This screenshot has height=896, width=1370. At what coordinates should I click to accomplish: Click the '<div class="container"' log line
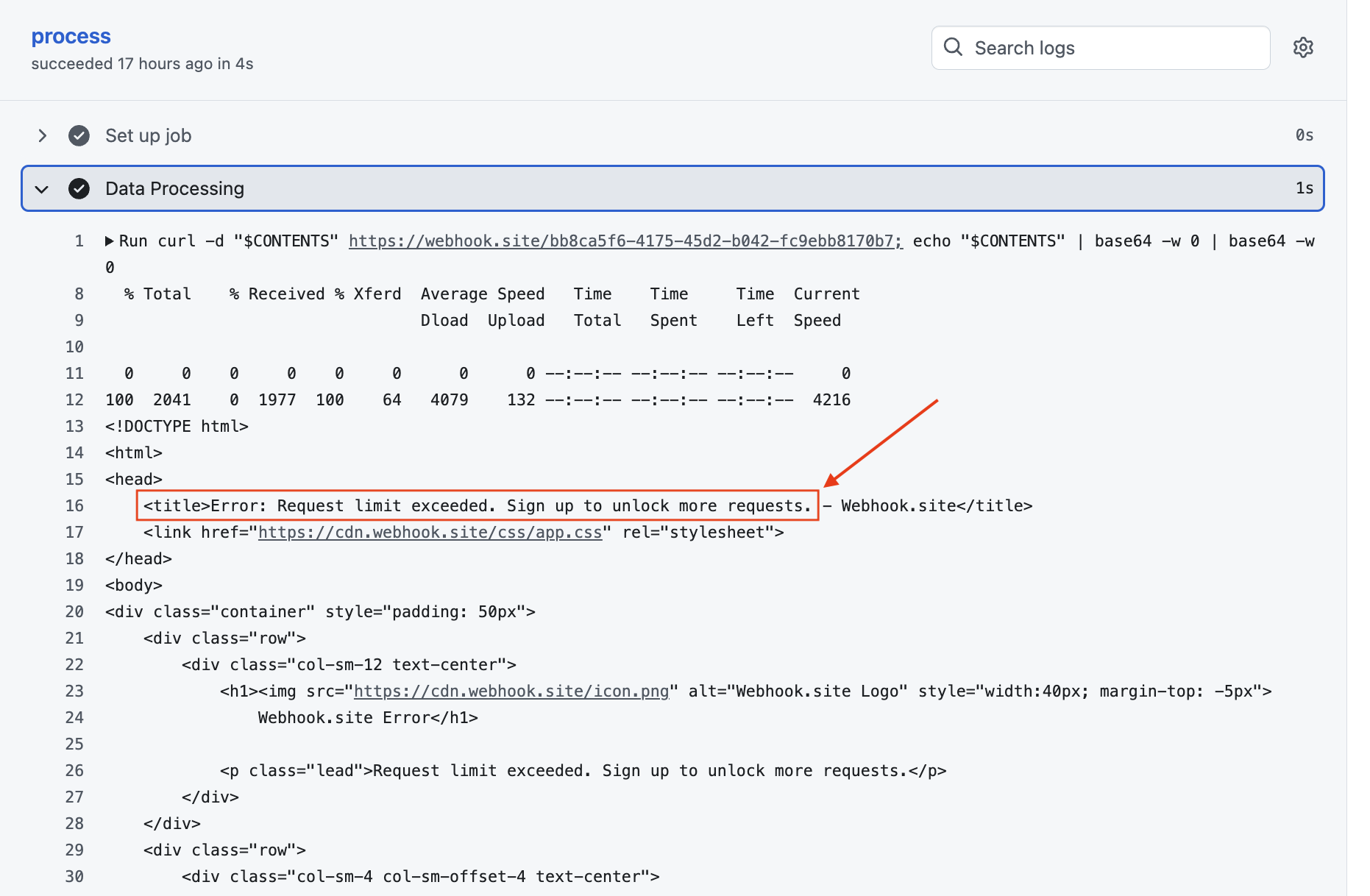click(320, 612)
